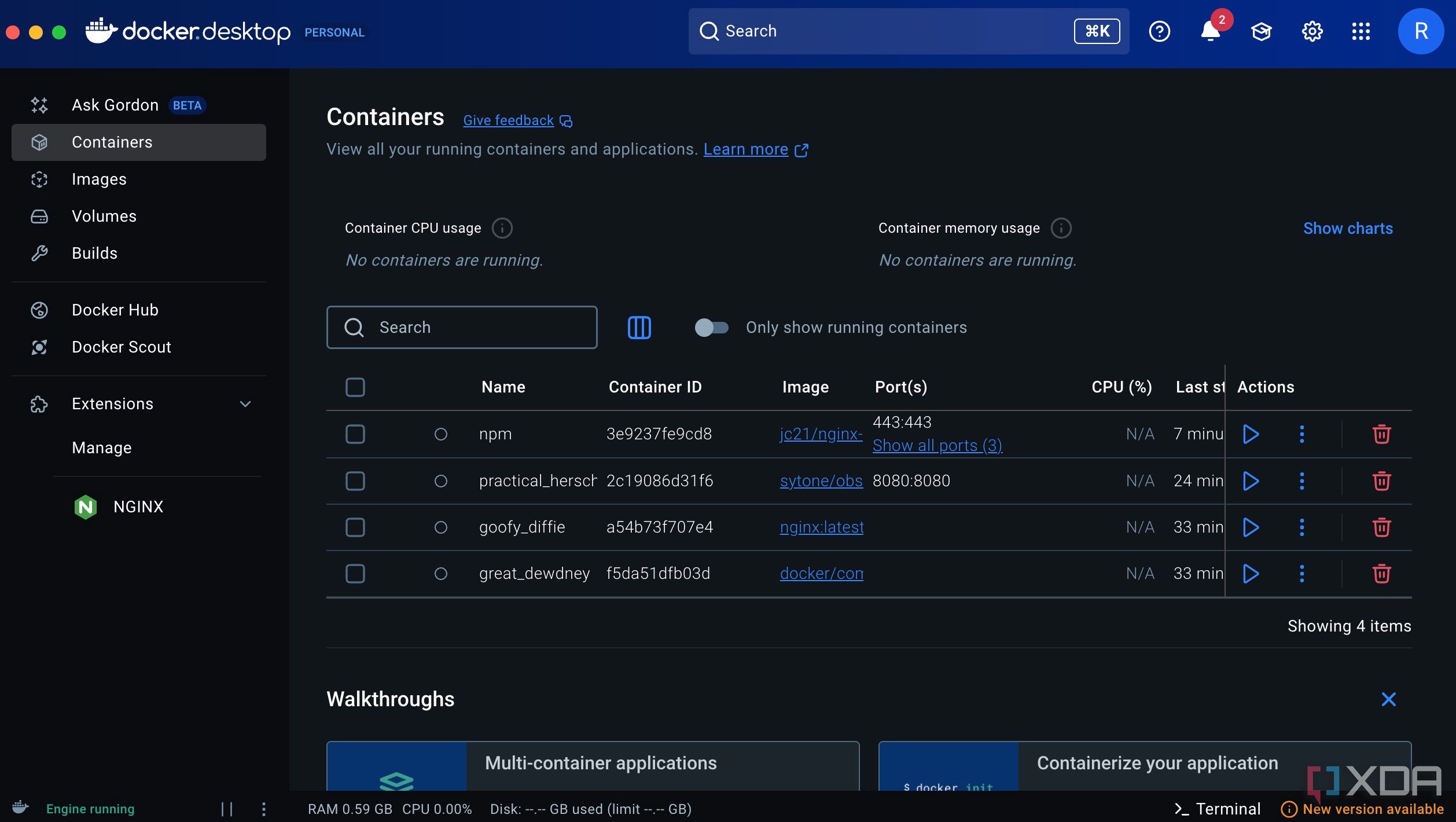Image resolution: width=1456 pixels, height=822 pixels.
Task: Open the Learning center graduation cap icon
Action: click(x=1261, y=31)
